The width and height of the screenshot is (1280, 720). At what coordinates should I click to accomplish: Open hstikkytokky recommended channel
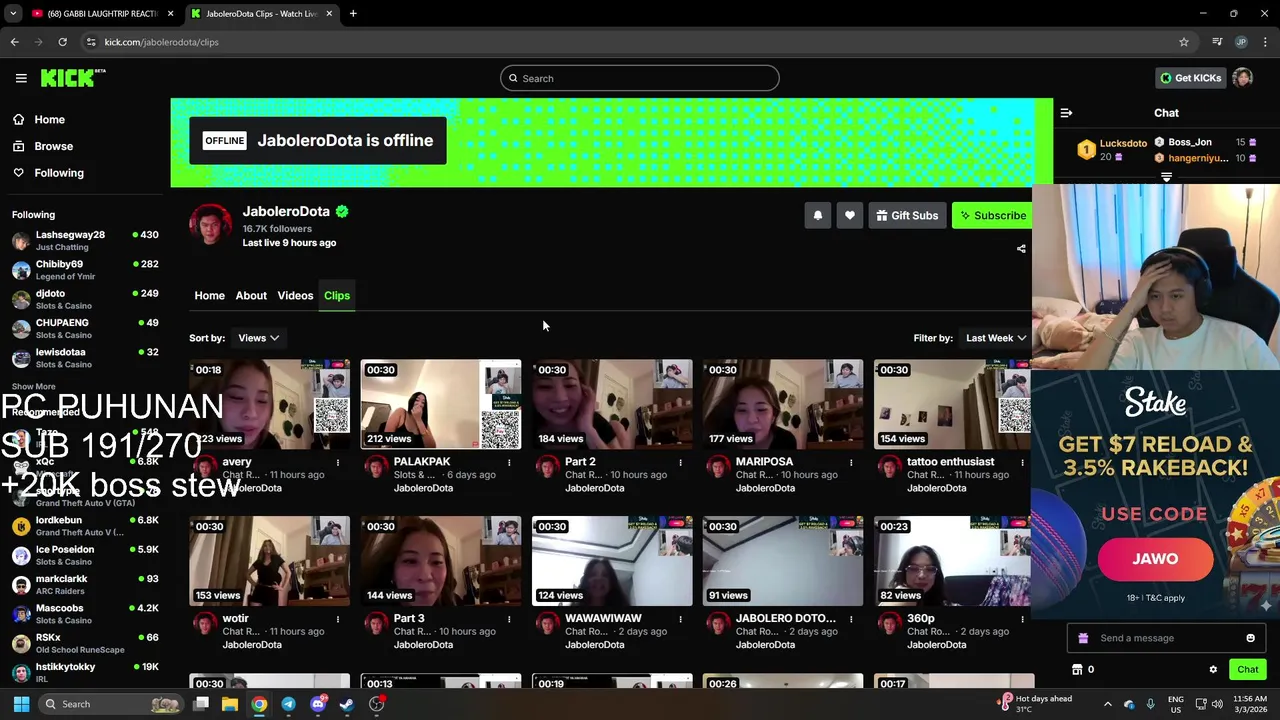84,672
